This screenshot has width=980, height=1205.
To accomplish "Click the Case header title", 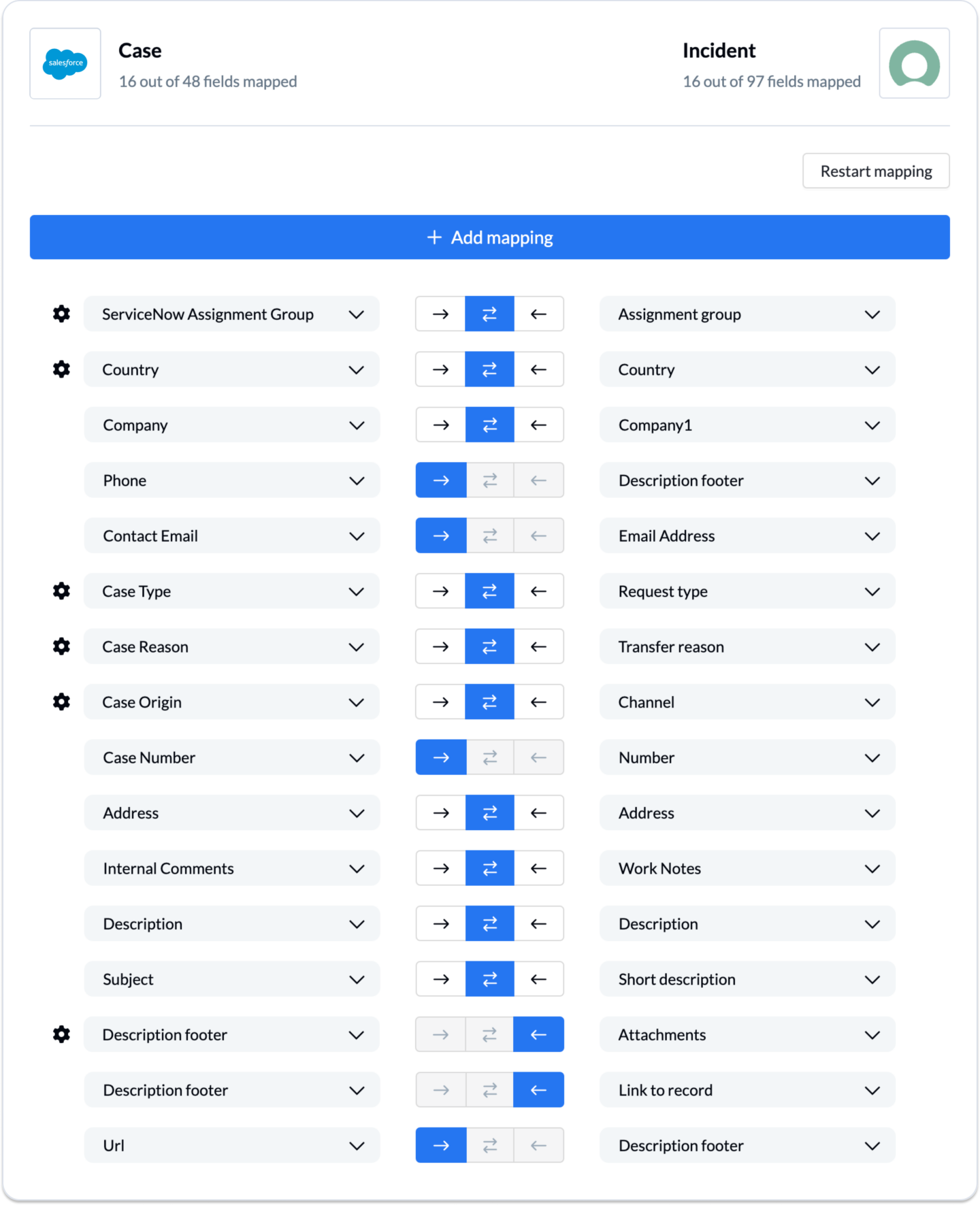I will click(140, 50).
